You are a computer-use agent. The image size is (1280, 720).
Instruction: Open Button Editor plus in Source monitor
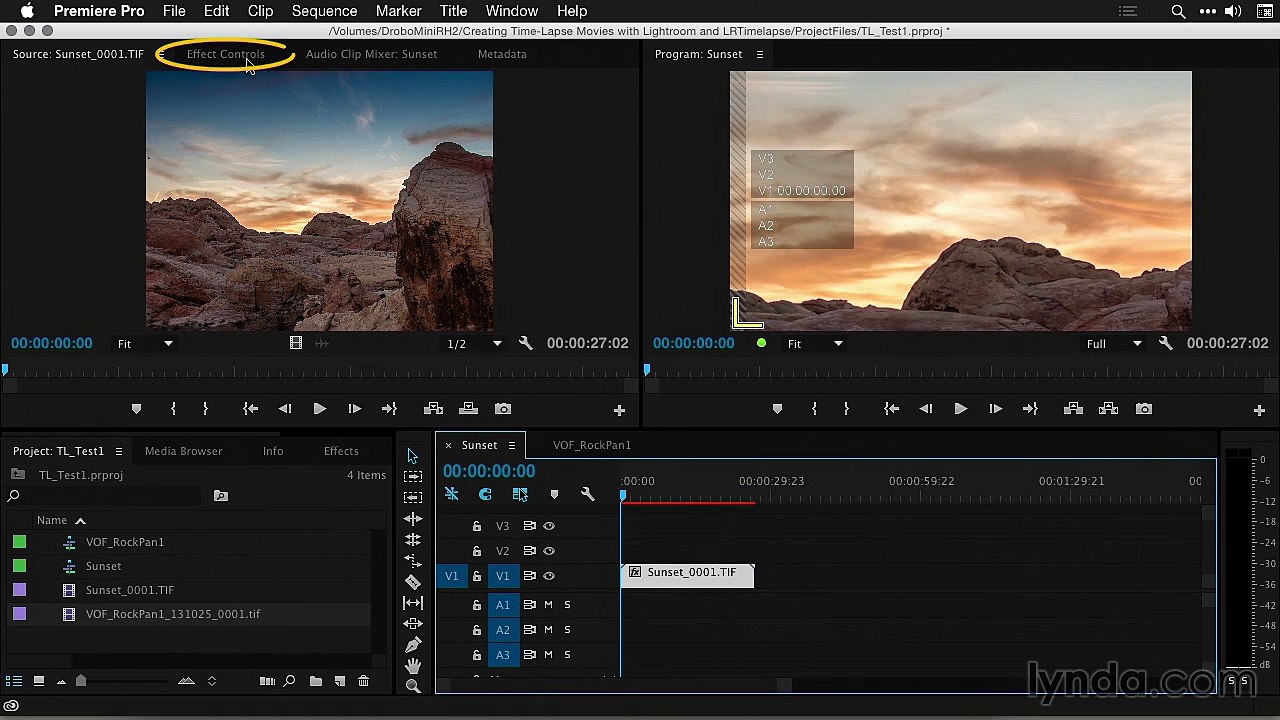[619, 410]
